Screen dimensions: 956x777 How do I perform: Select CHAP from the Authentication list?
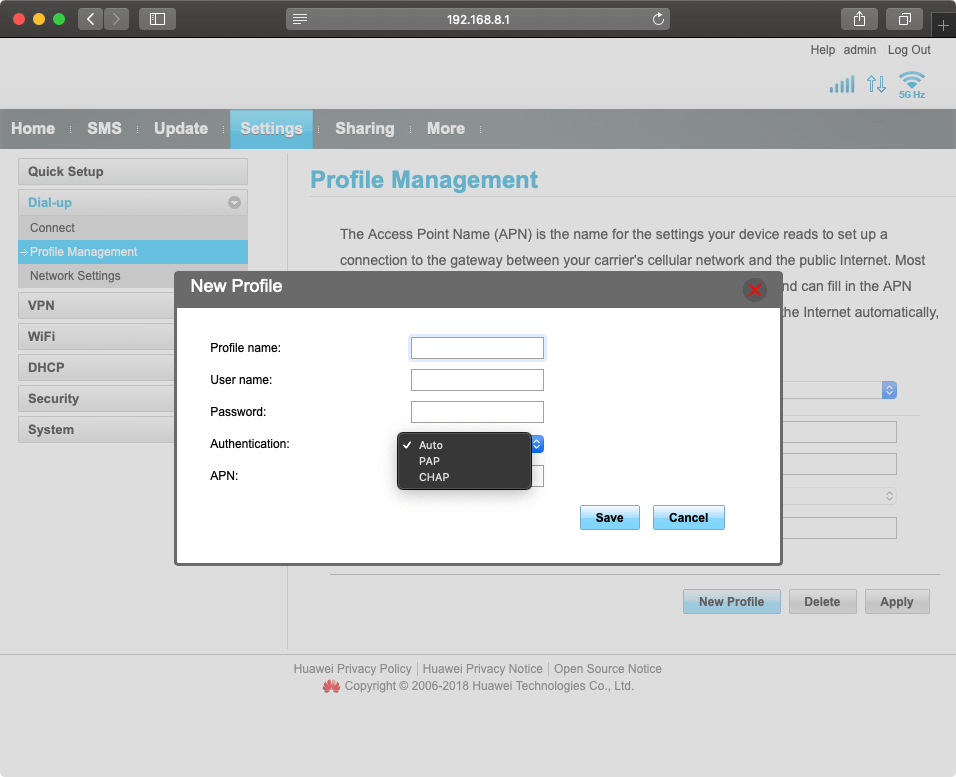coord(433,477)
